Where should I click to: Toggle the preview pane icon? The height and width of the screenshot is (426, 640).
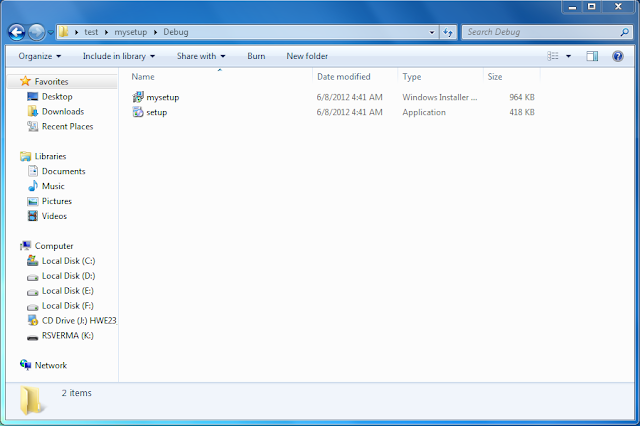[592, 56]
